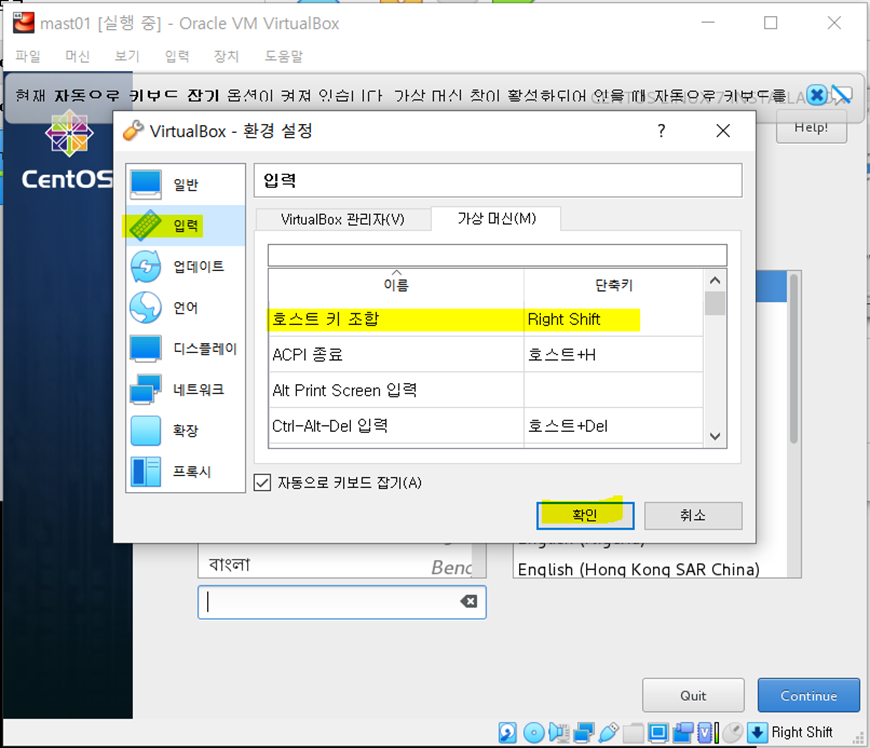Click the suppress-message icon on the notification bar
This screenshot has height=748, width=870.
tap(842, 95)
